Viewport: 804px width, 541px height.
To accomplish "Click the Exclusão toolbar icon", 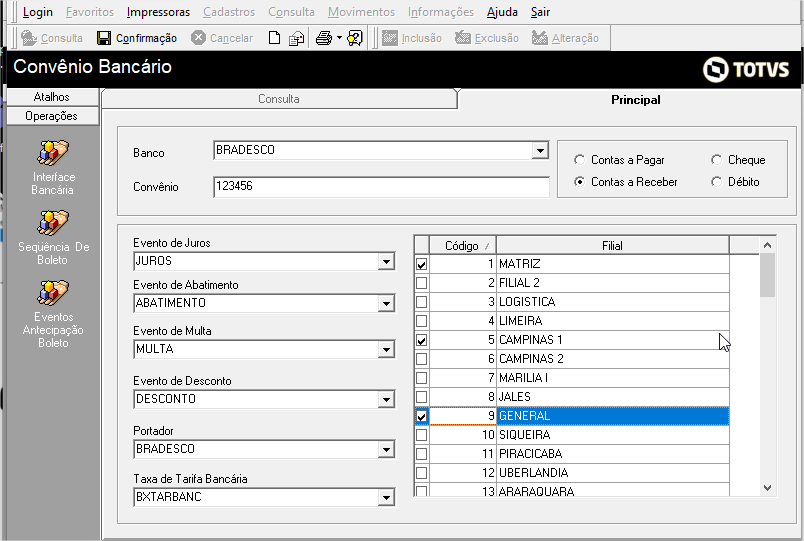I will pos(463,38).
